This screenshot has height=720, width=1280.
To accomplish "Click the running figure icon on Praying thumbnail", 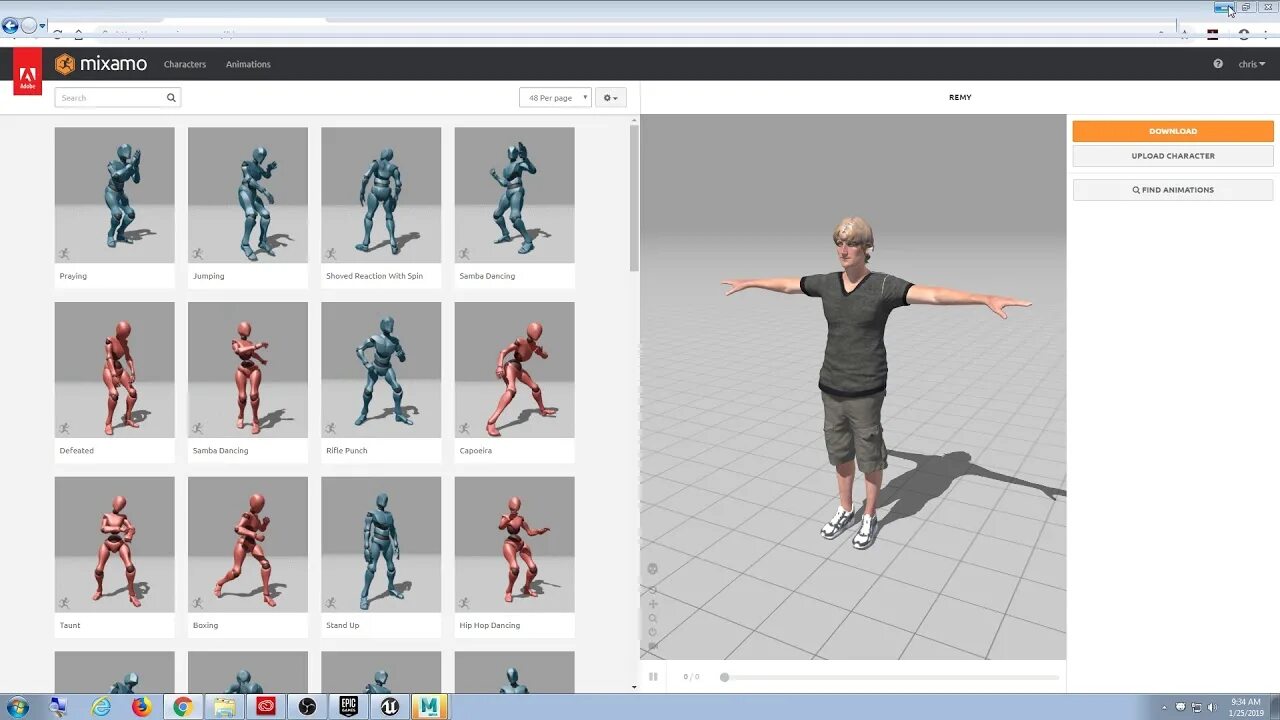I will pyautogui.click(x=64, y=254).
